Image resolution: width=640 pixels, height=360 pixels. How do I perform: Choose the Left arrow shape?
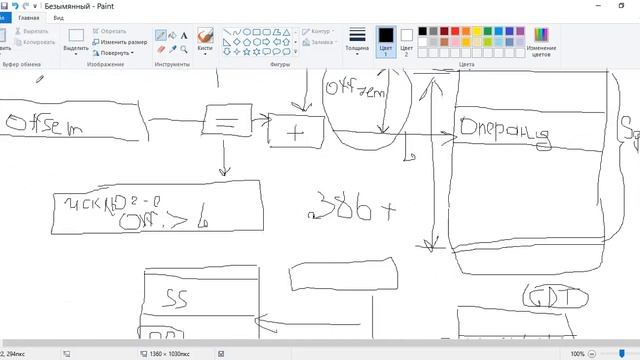point(277,42)
